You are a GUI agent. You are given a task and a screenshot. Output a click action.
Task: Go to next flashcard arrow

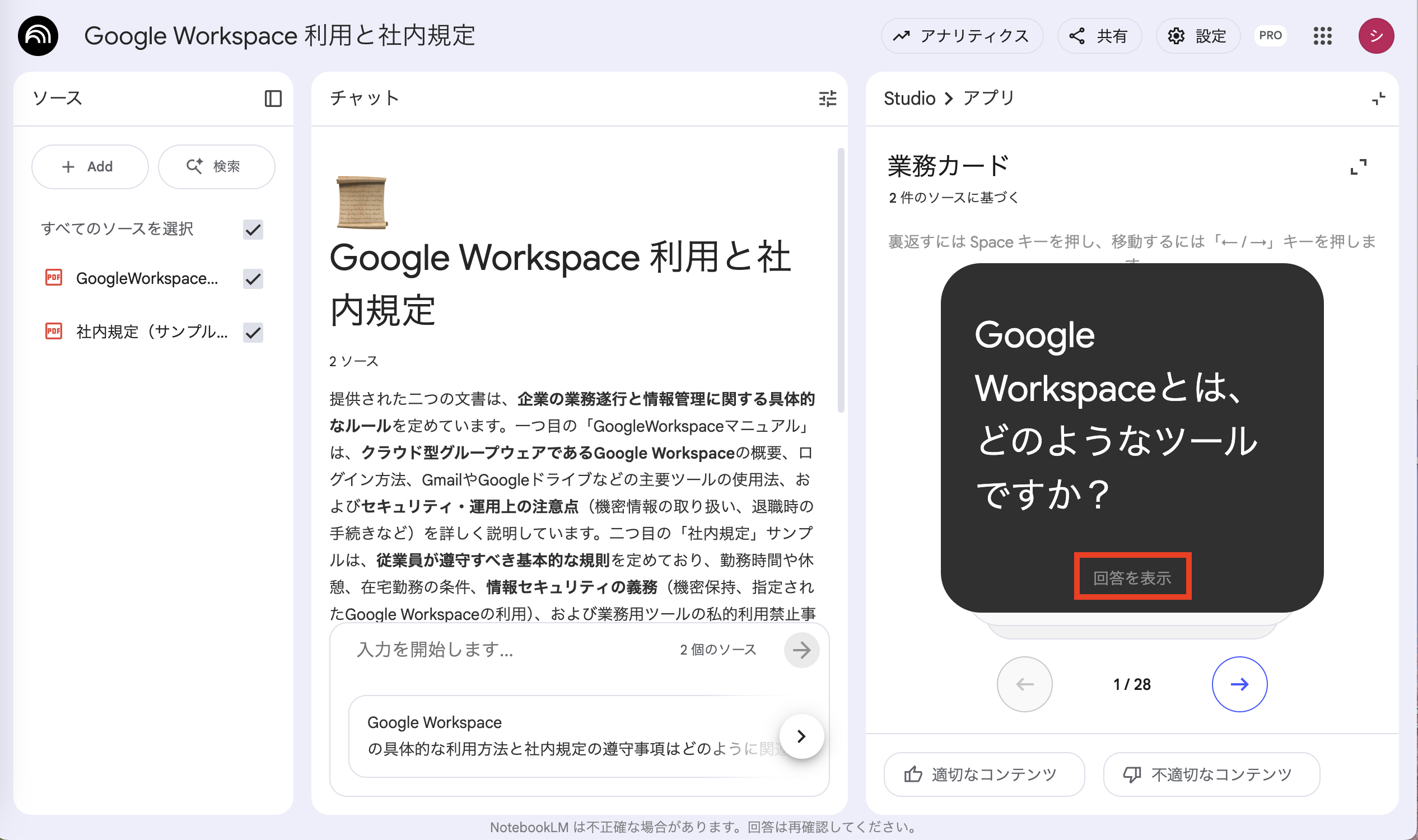point(1239,684)
